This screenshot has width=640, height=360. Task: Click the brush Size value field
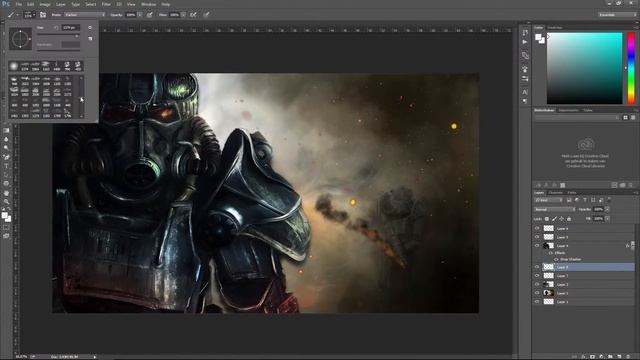pos(71,28)
